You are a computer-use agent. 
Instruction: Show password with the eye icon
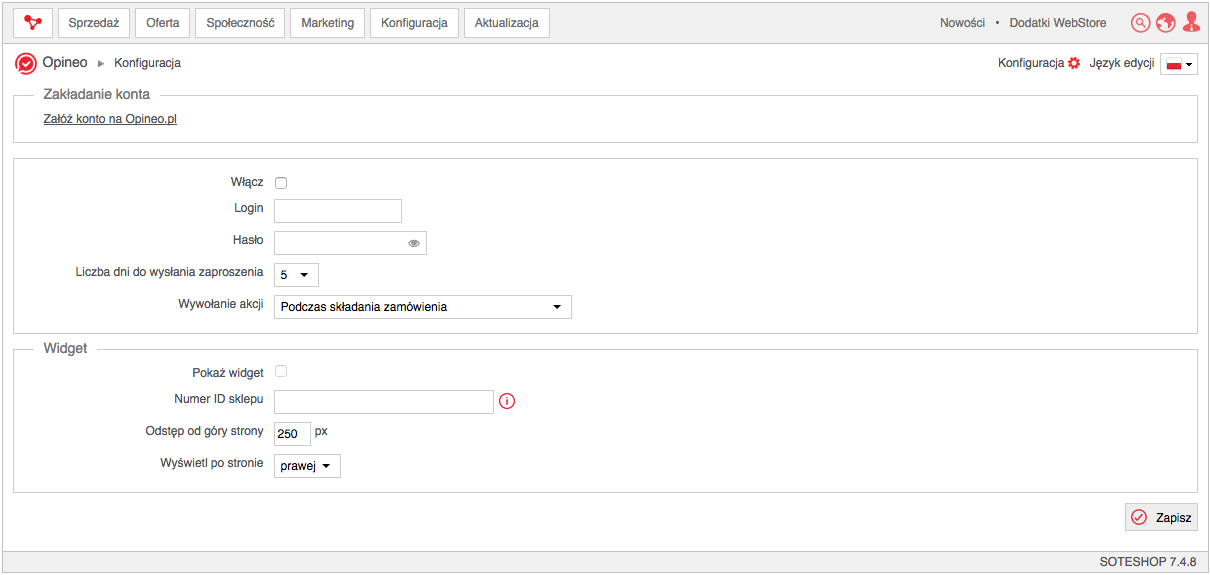pyautogui.click(x=414, y=243)
